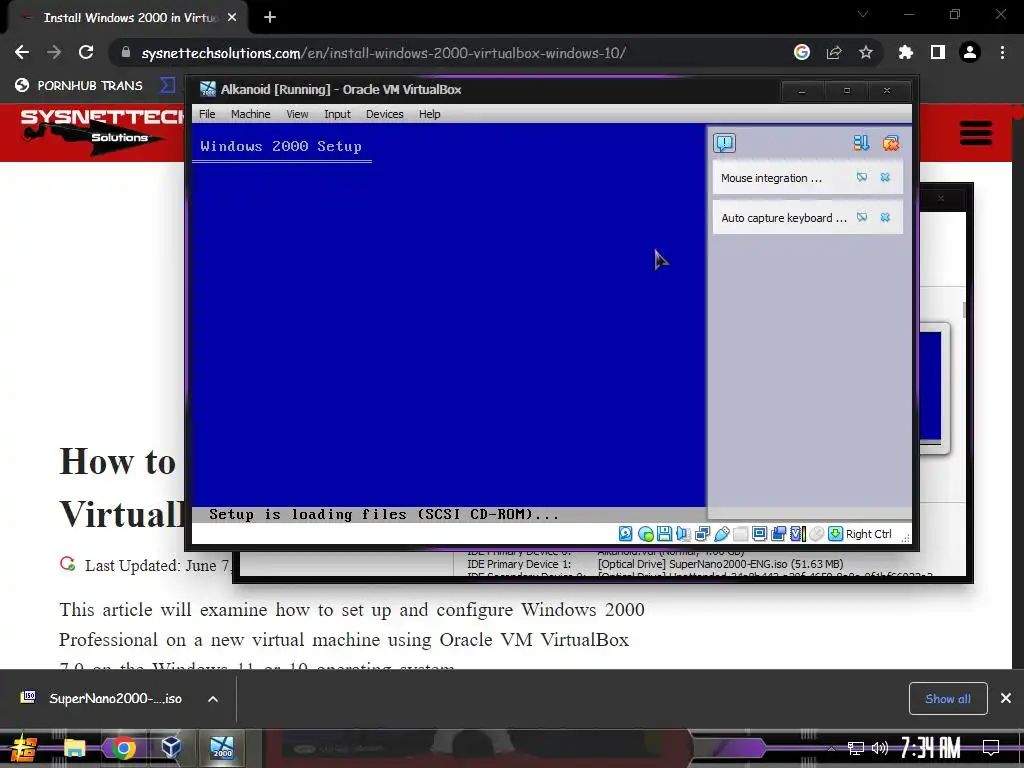The width and height of the screenshot is (1024, 768).
Task: Open the action center notifications icon
Action: click(991, 748)
